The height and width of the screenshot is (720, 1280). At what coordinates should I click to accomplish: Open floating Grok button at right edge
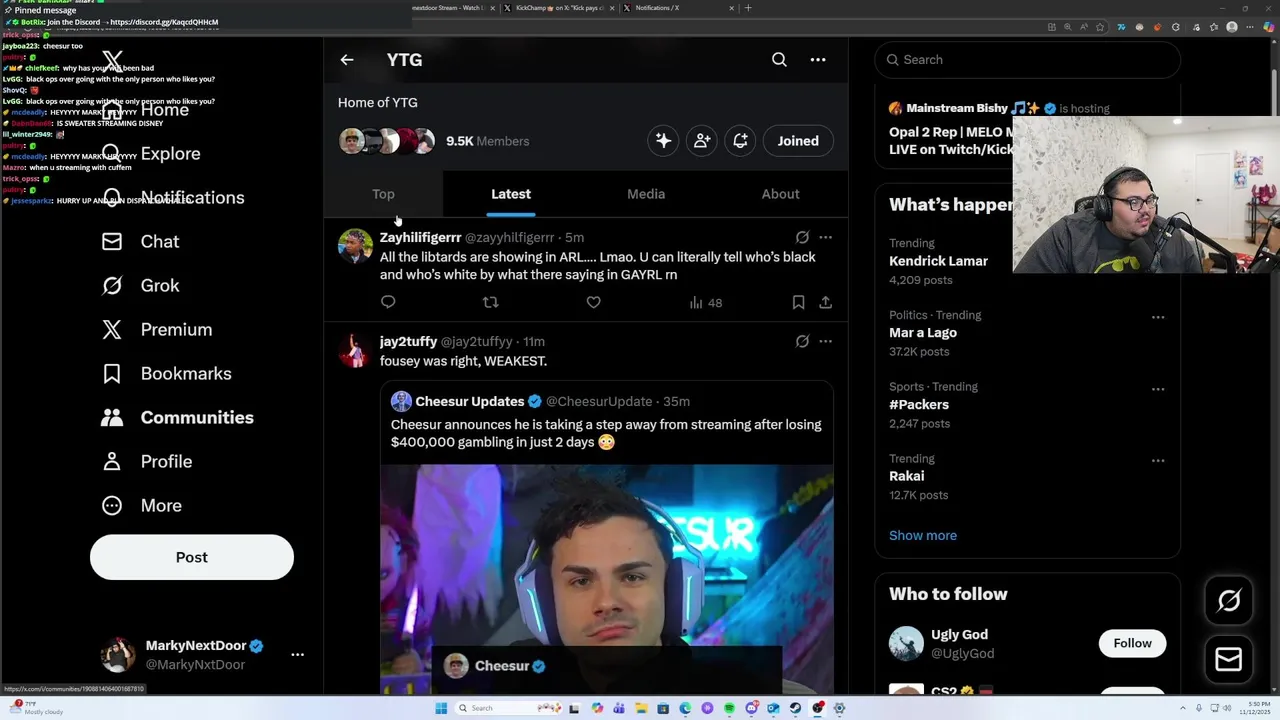[x=1229, y=600]
